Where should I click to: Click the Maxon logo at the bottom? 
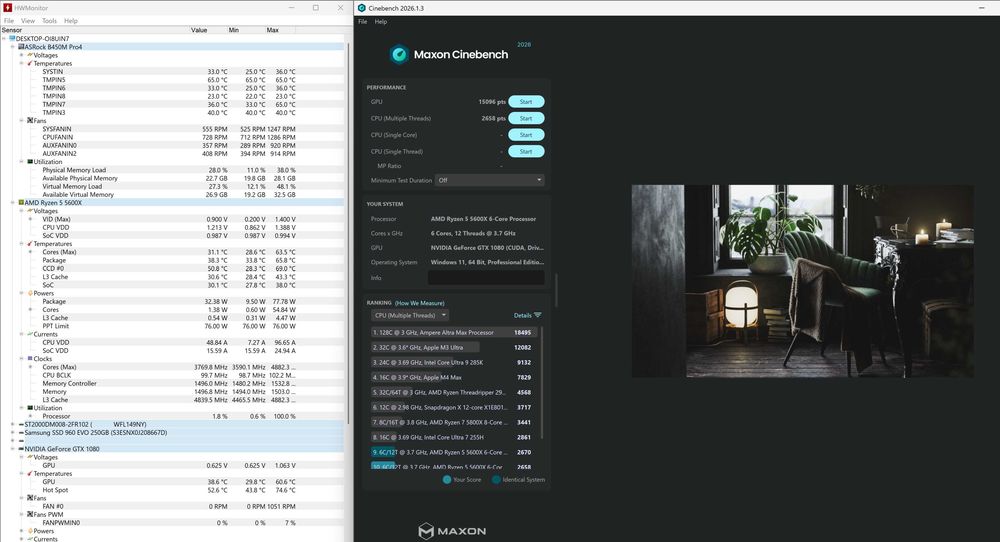(x=452, y=531)
